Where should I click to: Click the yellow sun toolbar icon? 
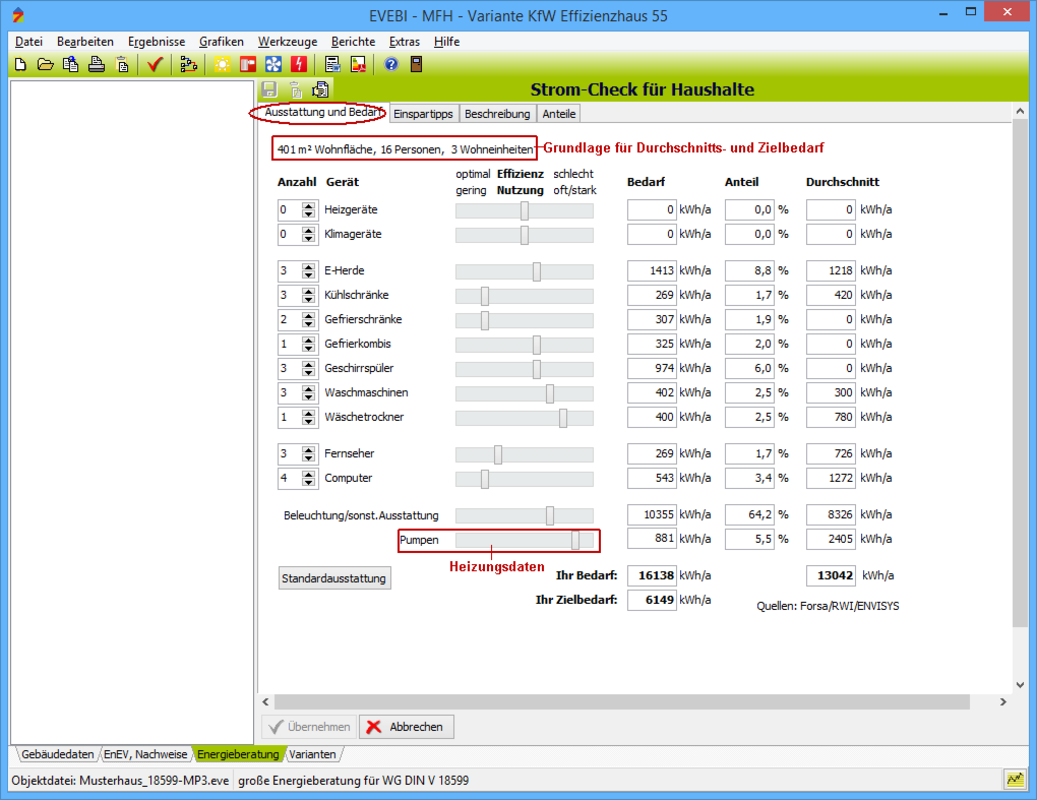pos(221,65)
